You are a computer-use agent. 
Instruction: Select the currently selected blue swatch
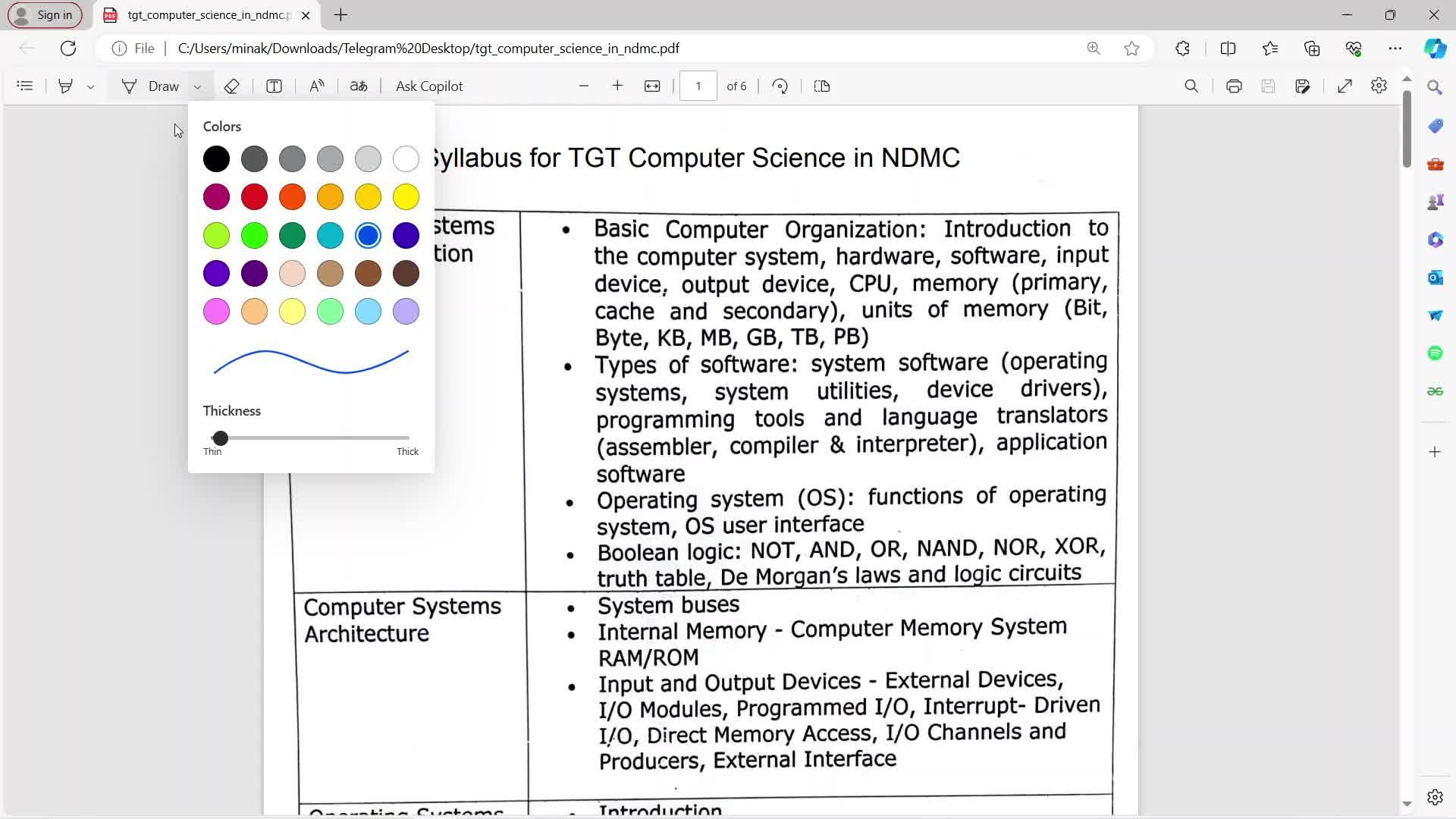tap(368, 236)
